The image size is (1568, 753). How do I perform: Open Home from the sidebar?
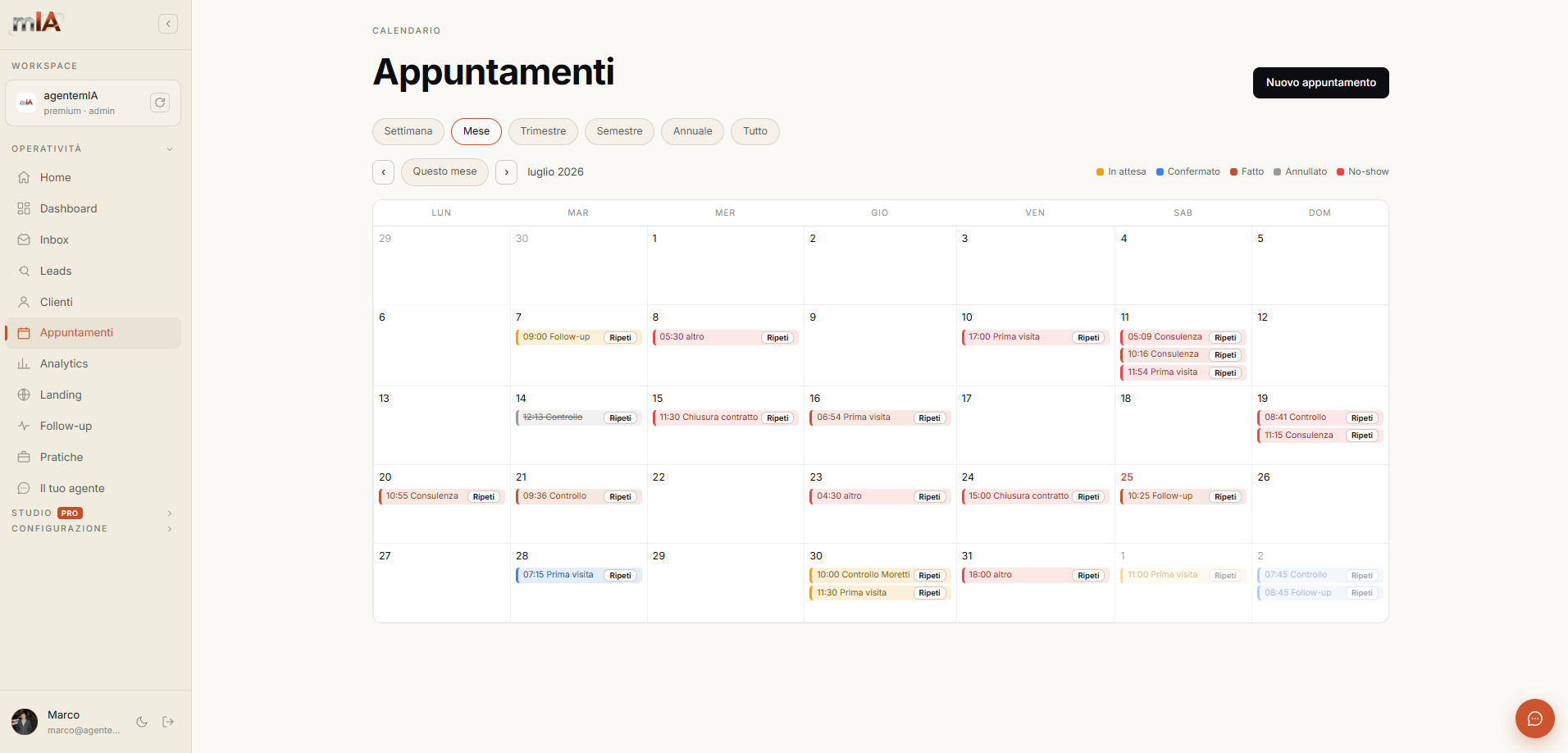click(x=93, y=177)
